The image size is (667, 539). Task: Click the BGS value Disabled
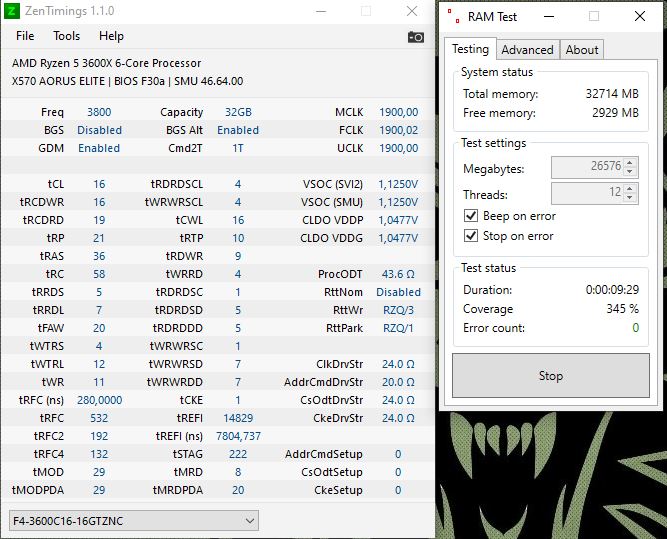(100, 130)
